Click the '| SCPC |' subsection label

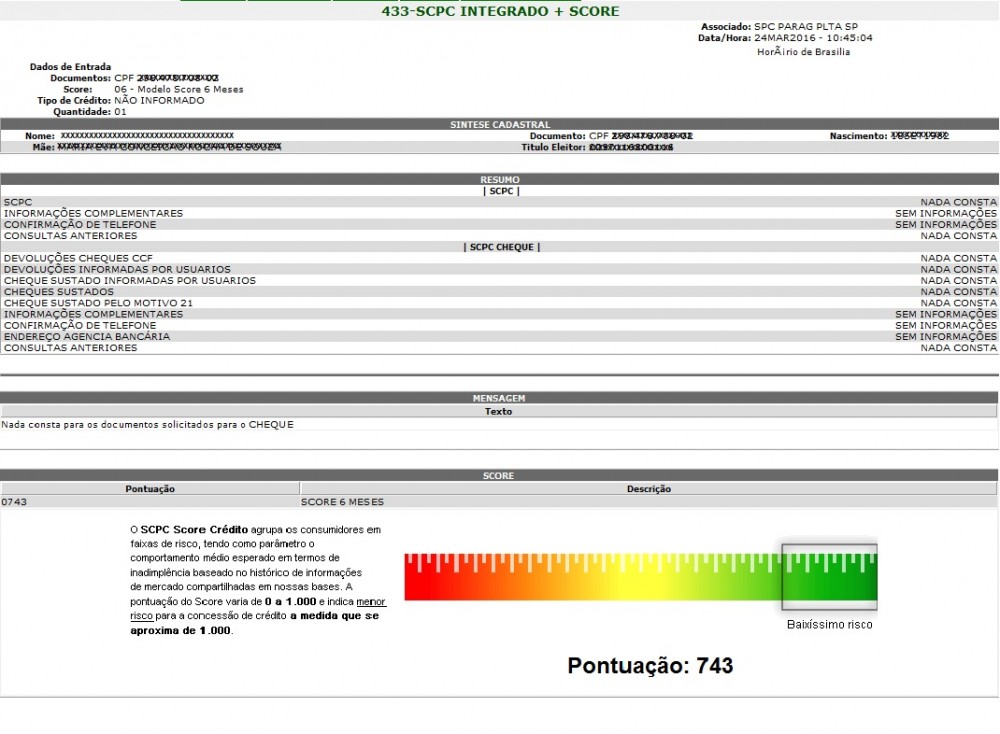(x=501, y=191)
